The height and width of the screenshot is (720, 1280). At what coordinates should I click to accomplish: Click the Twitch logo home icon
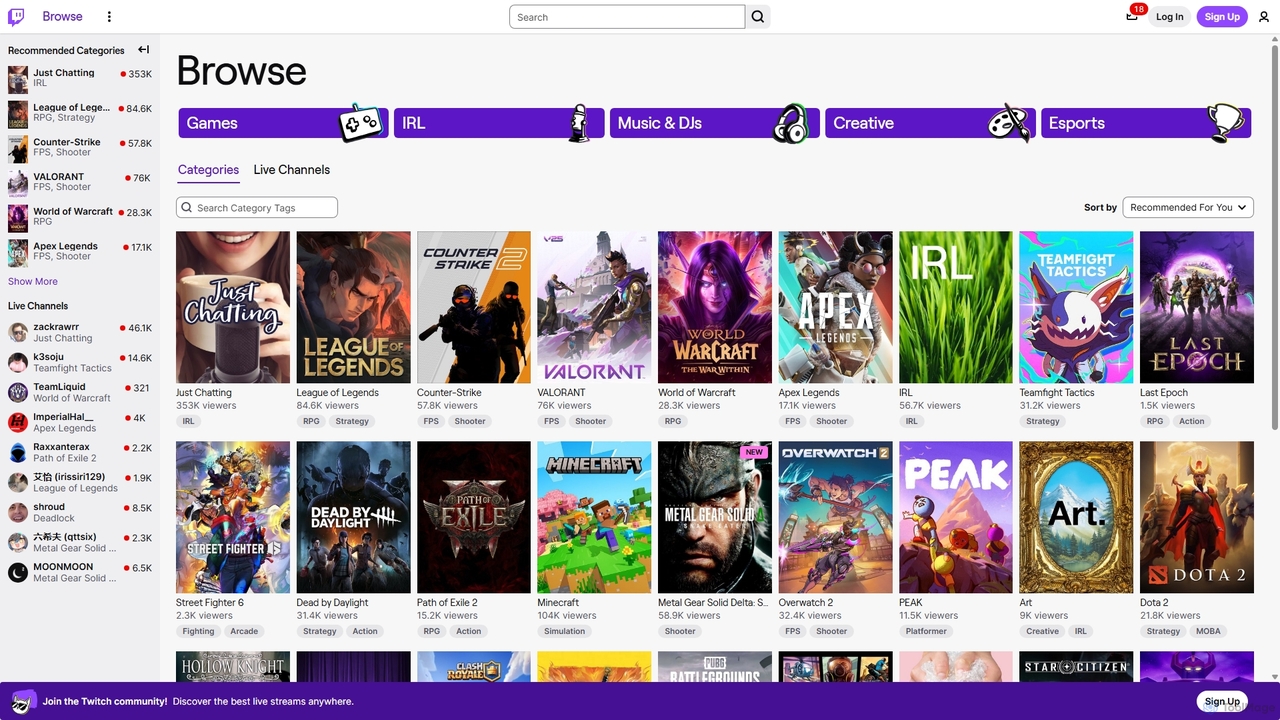pyautogui.click(x=17, y=16)
